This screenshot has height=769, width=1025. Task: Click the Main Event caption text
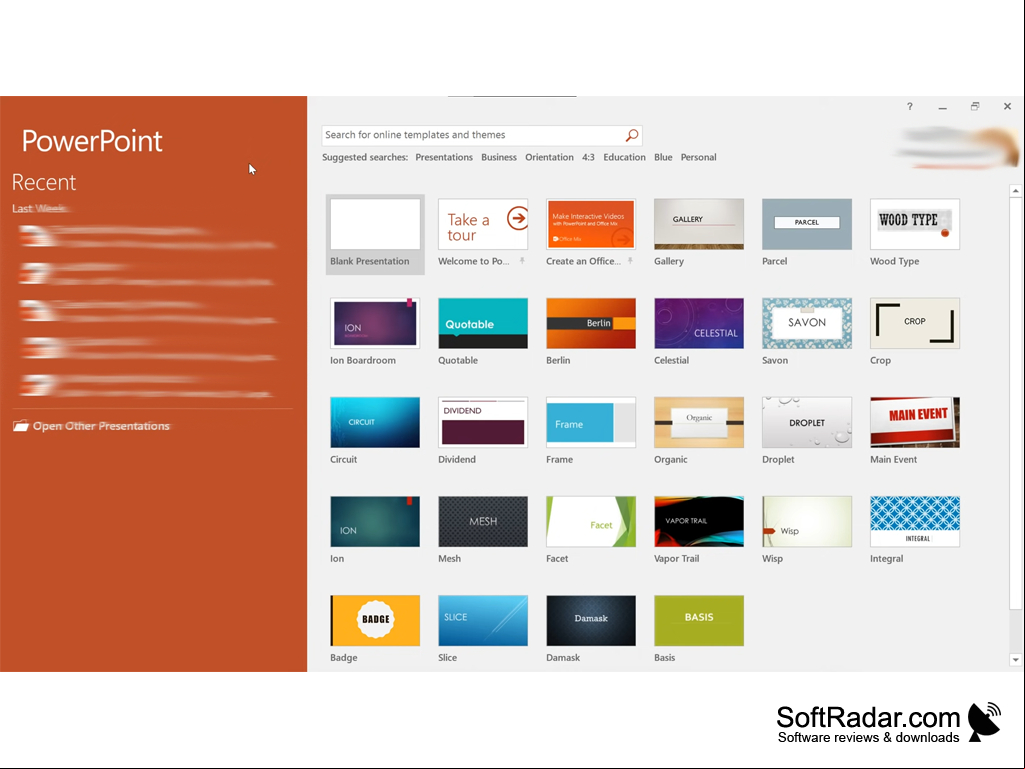[x=894, y=459]
